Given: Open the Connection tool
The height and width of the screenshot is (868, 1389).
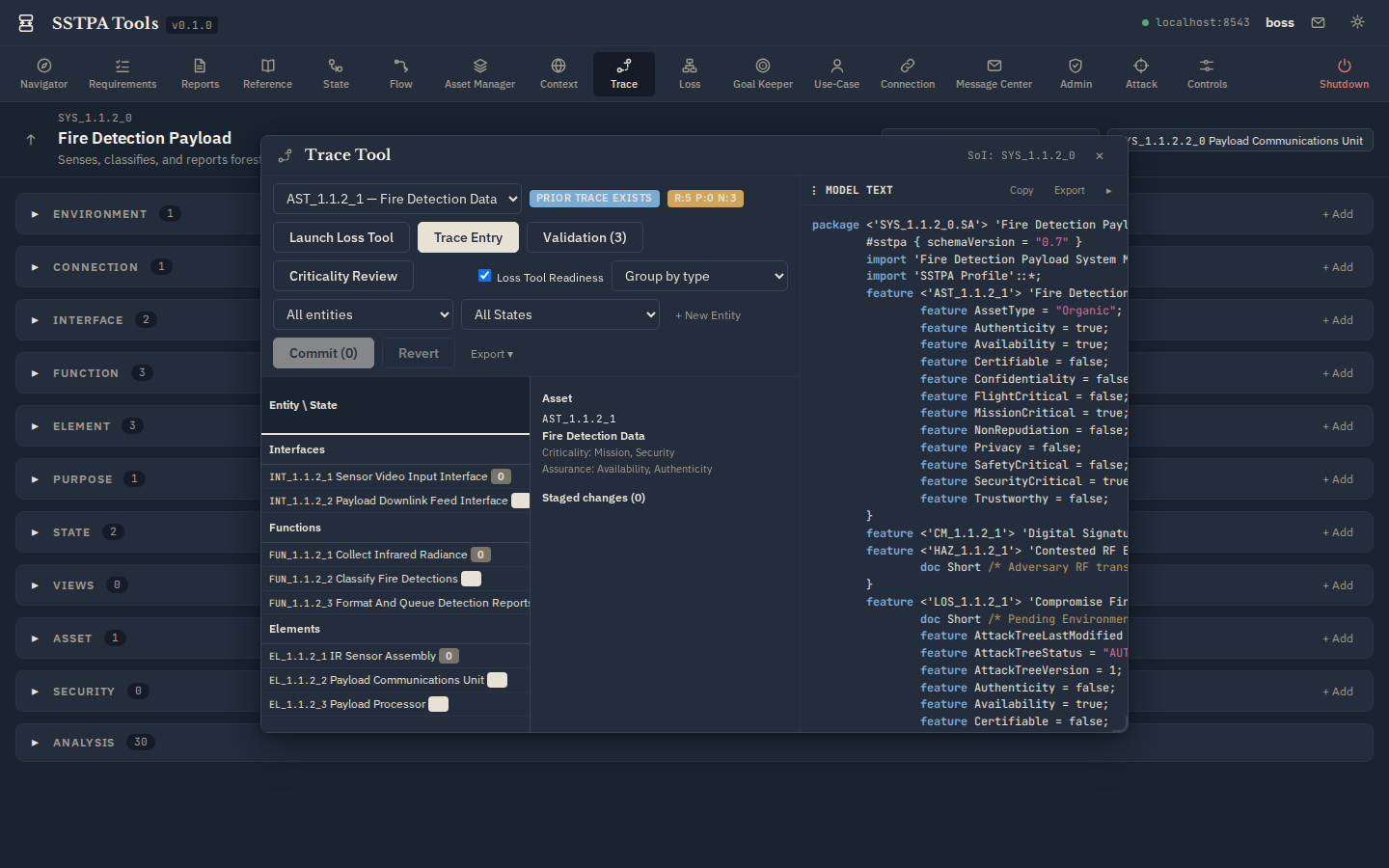Looking at the screenshot, I should 908,74.
